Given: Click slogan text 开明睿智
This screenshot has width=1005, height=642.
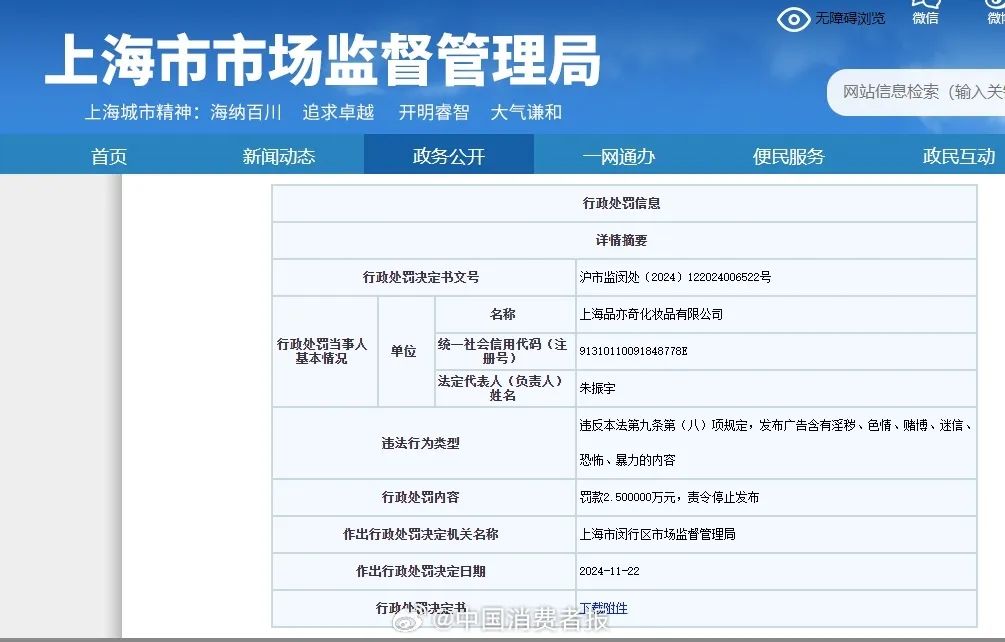Looking at the screenshot, I should (434, 112).
